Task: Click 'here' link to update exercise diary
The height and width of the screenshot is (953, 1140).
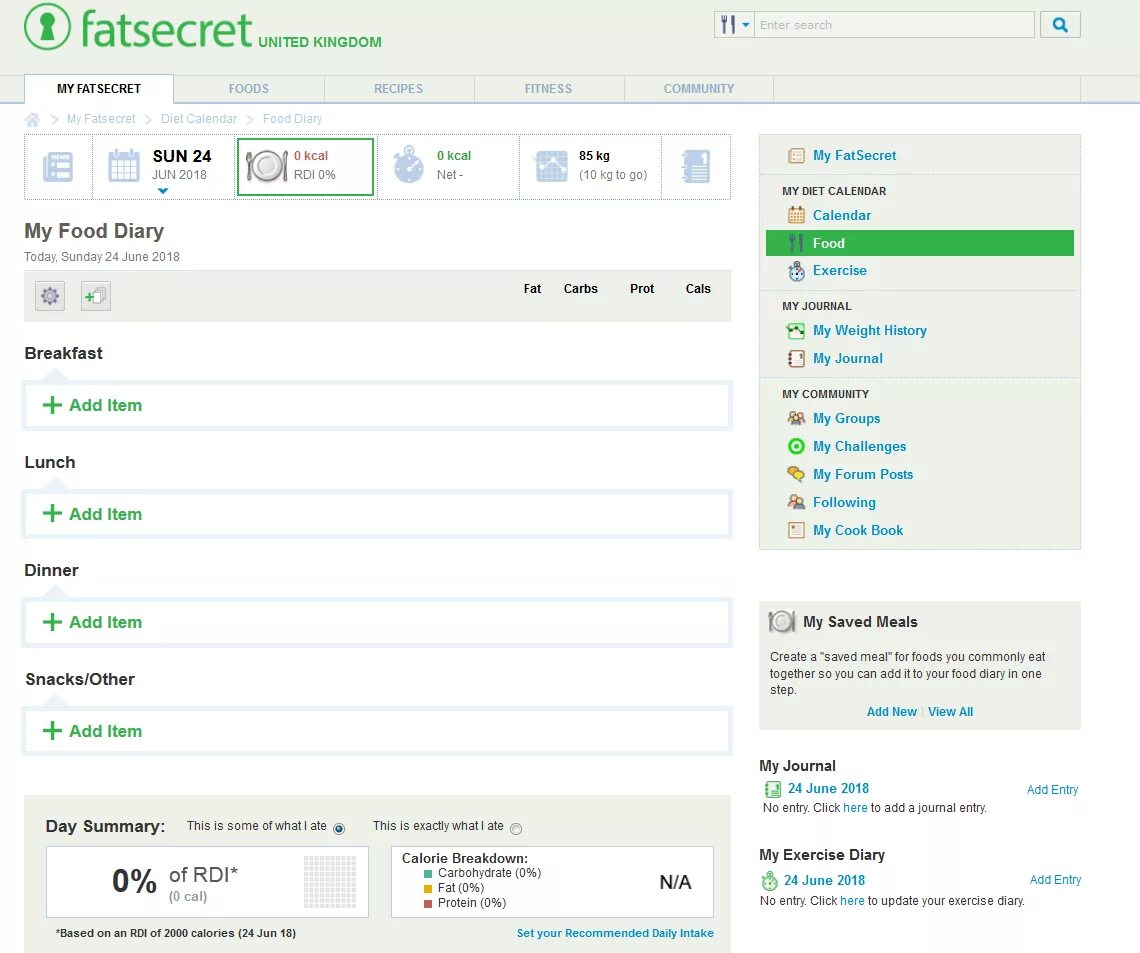Action: click(x=852, y=901)
